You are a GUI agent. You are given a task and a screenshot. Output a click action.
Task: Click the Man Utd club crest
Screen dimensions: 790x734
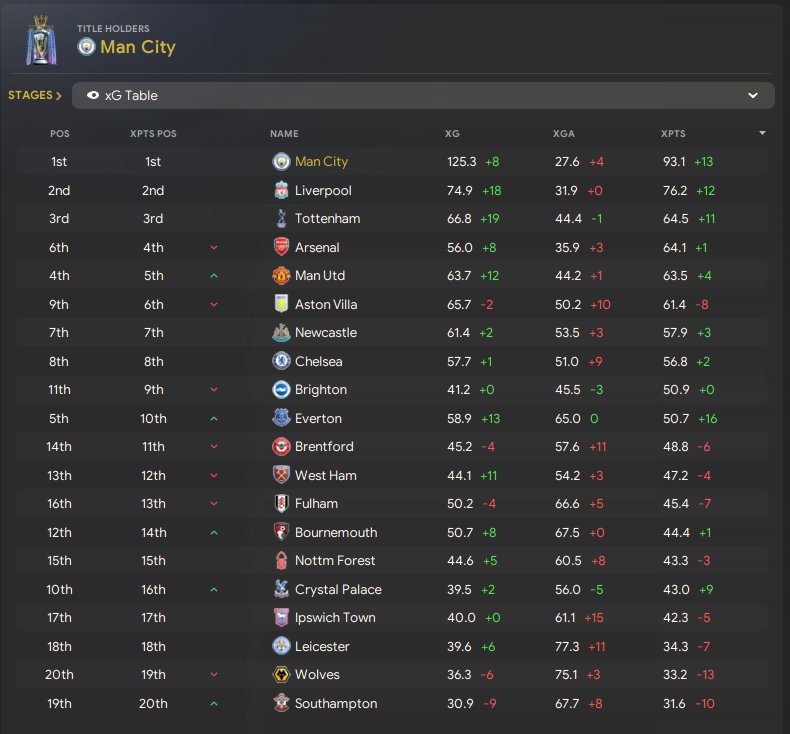[x=281, y=276]
